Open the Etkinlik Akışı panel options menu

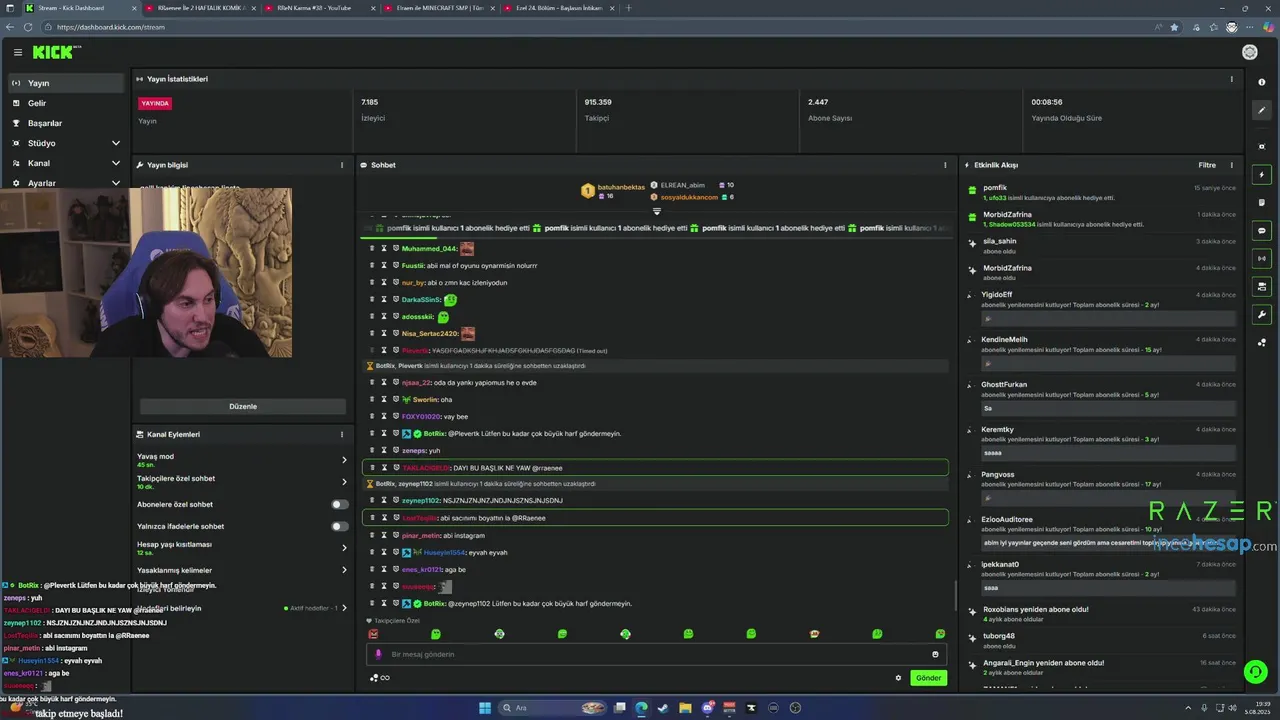[x=1231, y=165]
